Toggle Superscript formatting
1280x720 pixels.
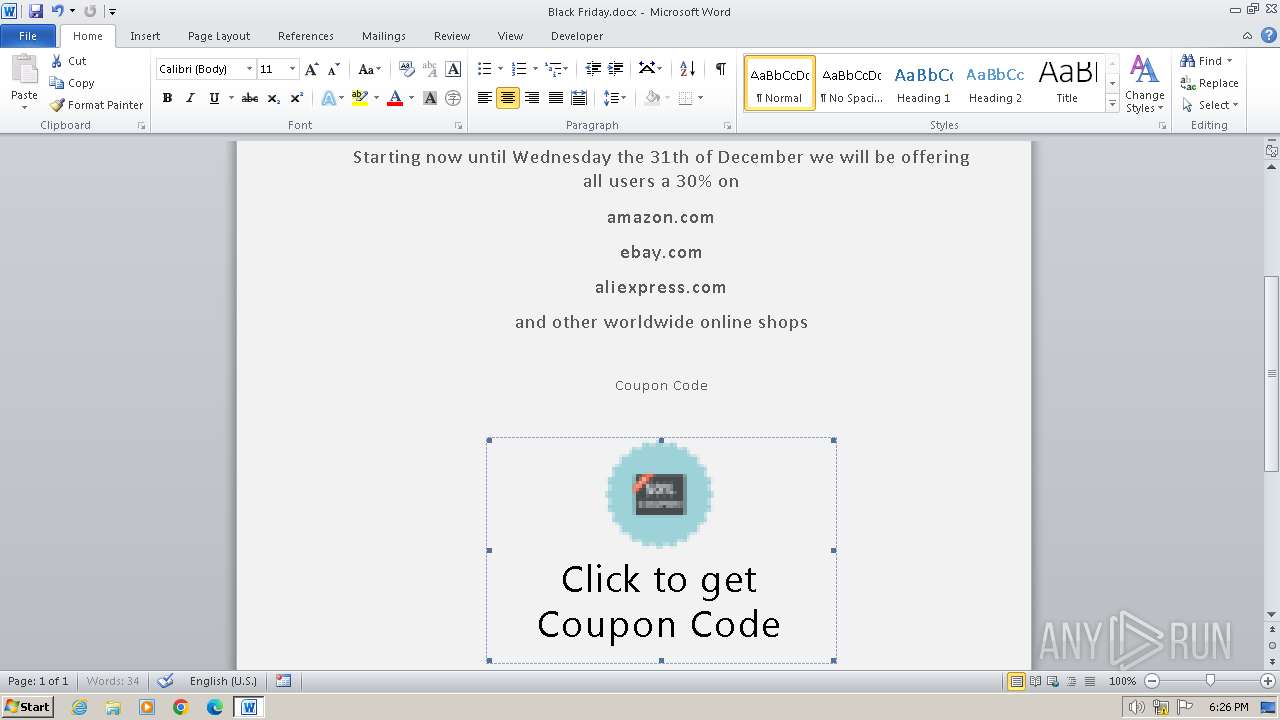[297, 98]
